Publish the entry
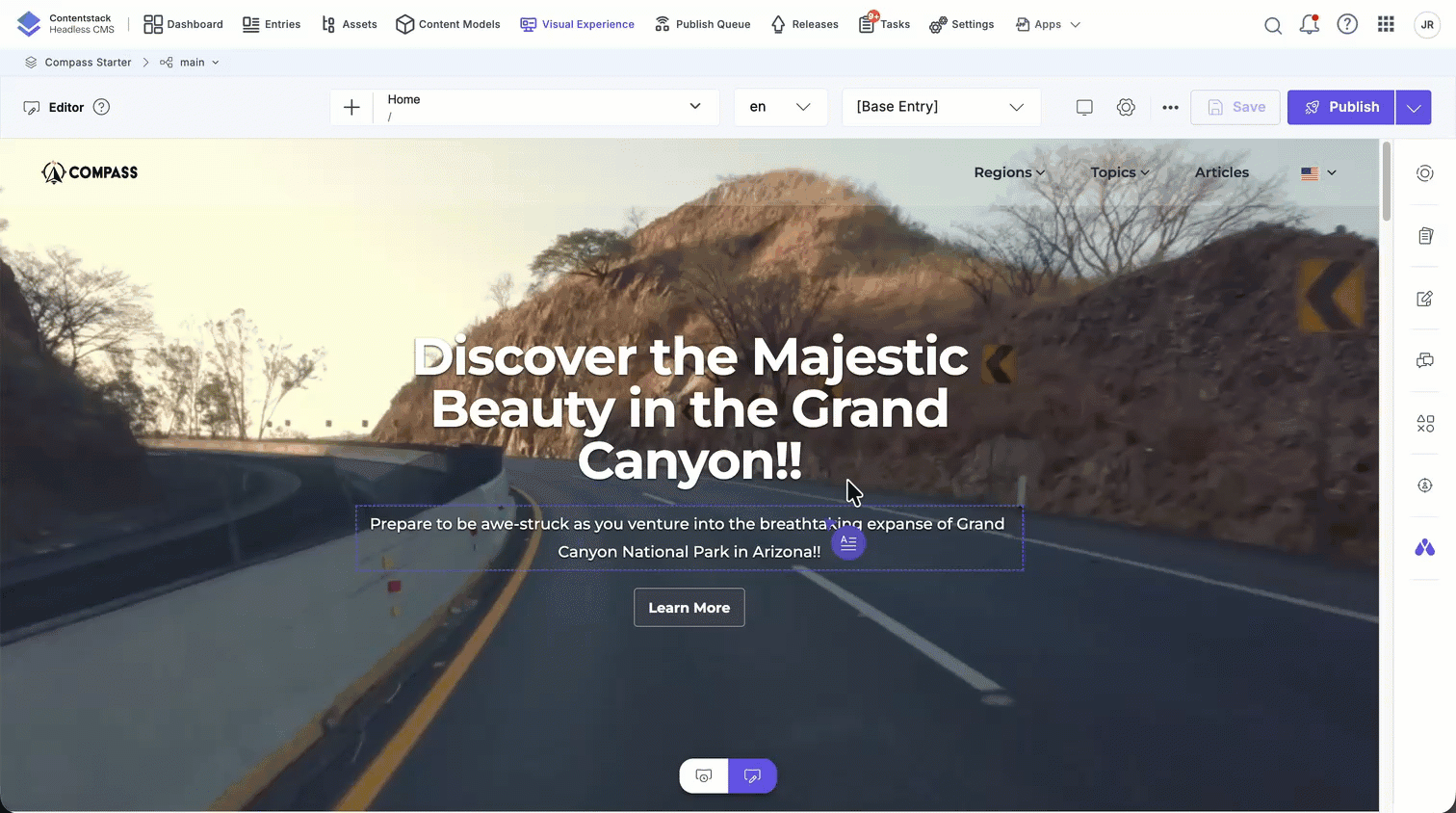The height and width of the screenshot is (813, 1456). click(x=1342, y=107)
